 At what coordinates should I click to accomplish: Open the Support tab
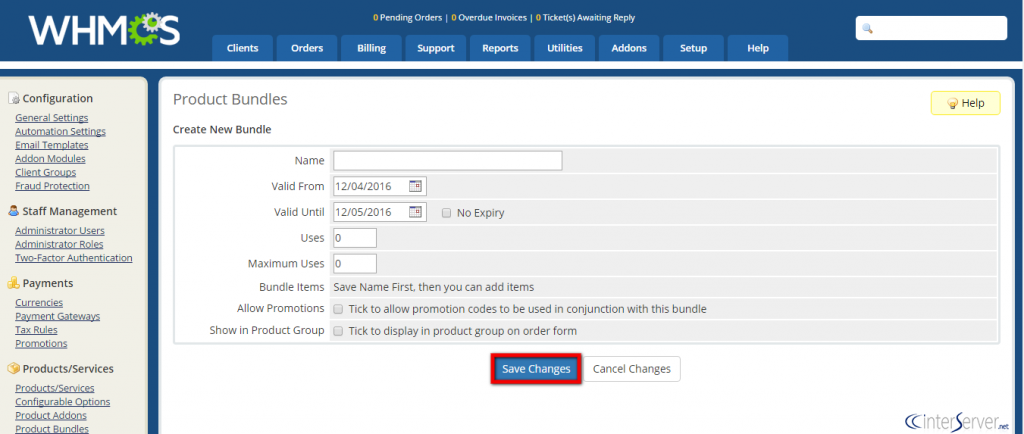(436, 48)
